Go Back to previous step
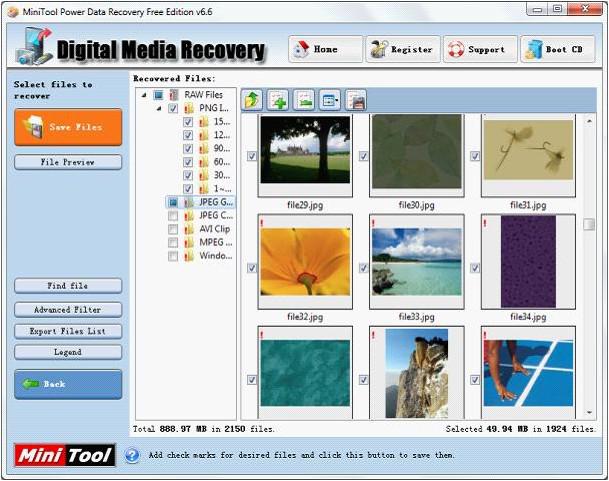The height and width of the screenshot is (481, 609). (x=68, y=384)
